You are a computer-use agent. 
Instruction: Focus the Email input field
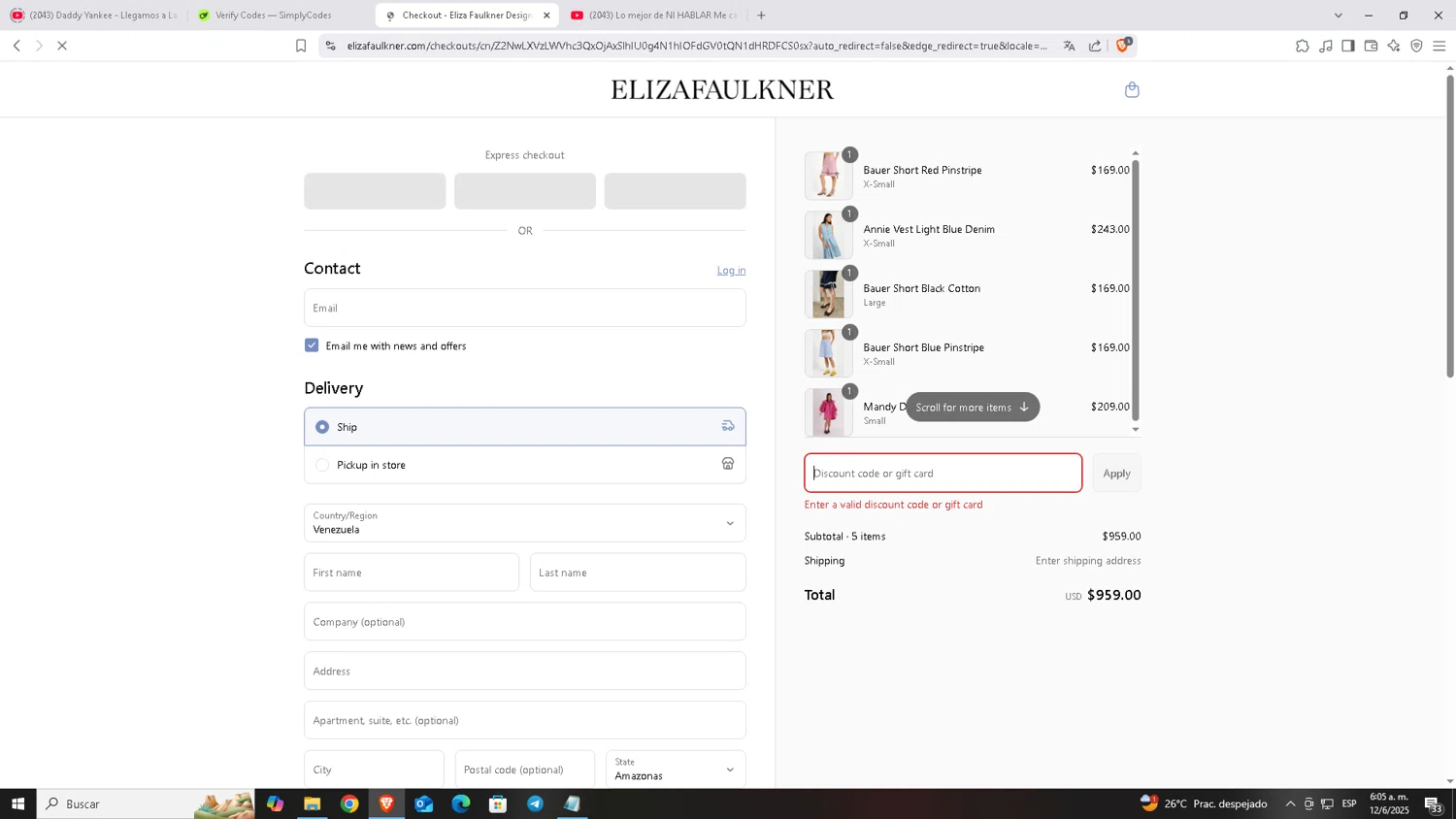pos(524,308)
